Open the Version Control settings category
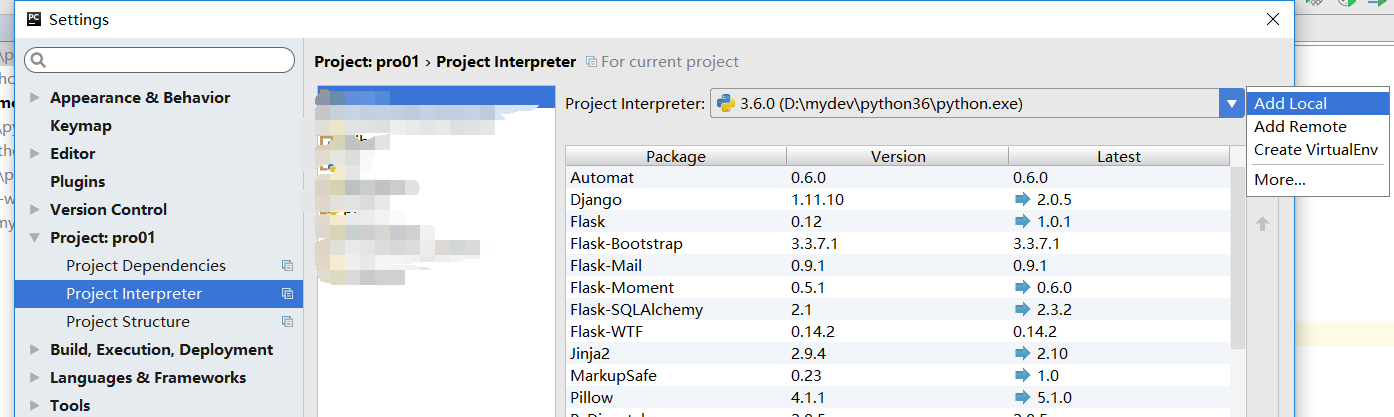The width and height of the screenshot is (1394, 417). [108, 210]
